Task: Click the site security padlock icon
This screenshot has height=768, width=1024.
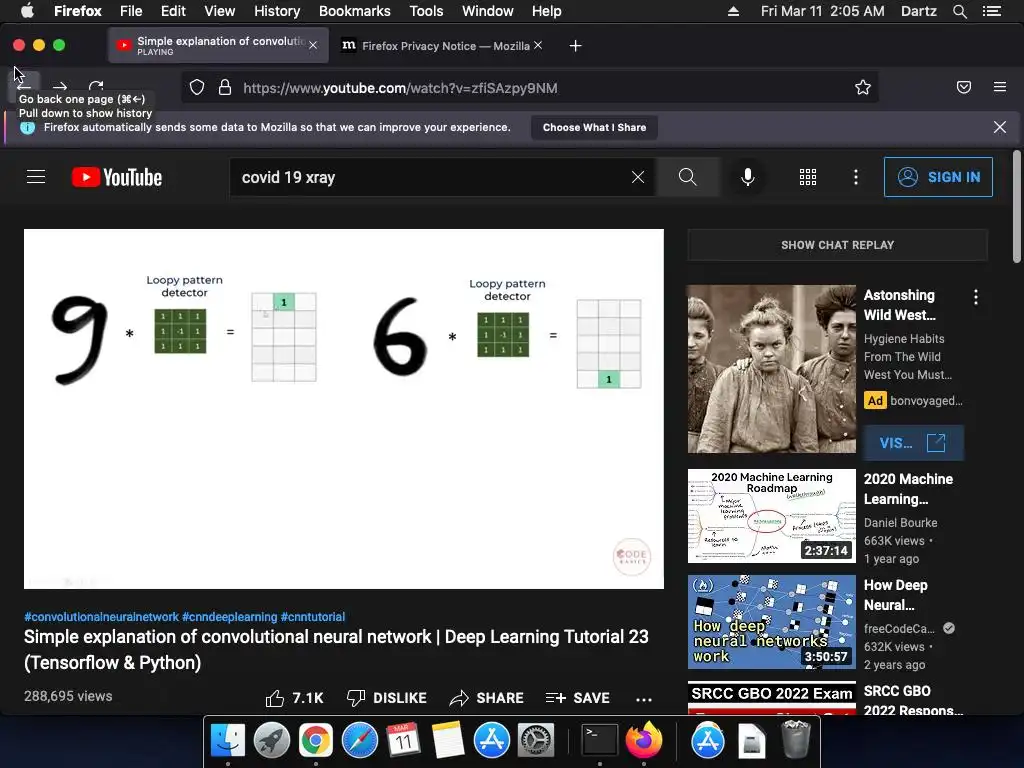Action: (225, 88)
